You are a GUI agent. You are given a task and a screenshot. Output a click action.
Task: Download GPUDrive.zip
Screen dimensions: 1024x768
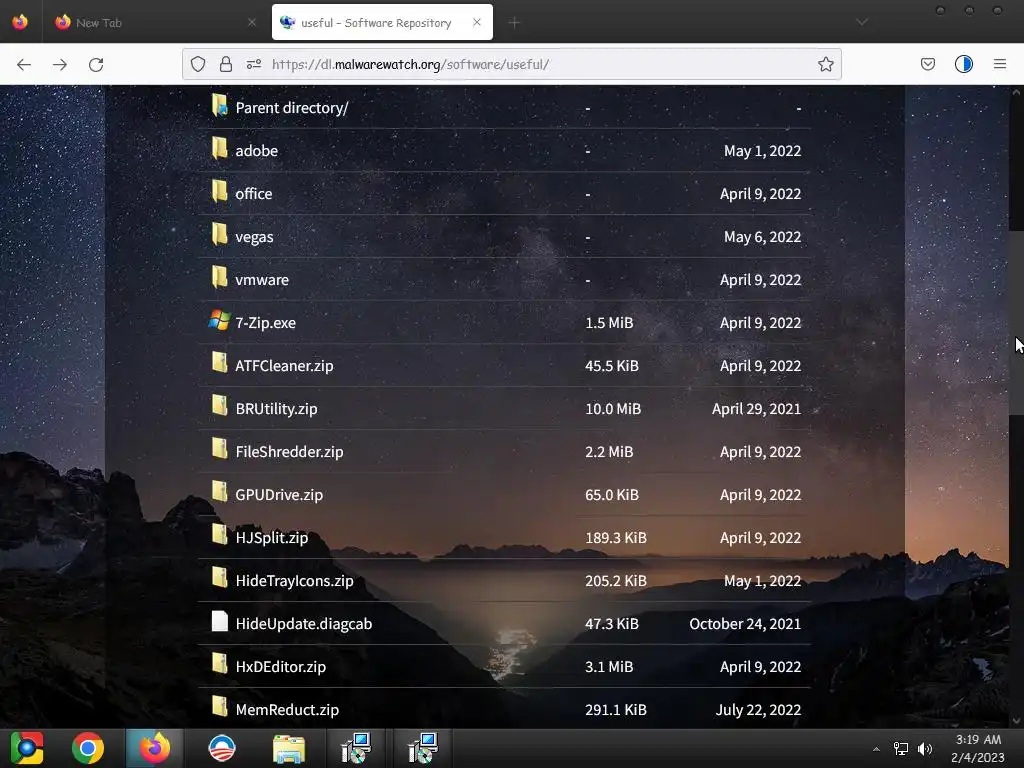point(279,495)
